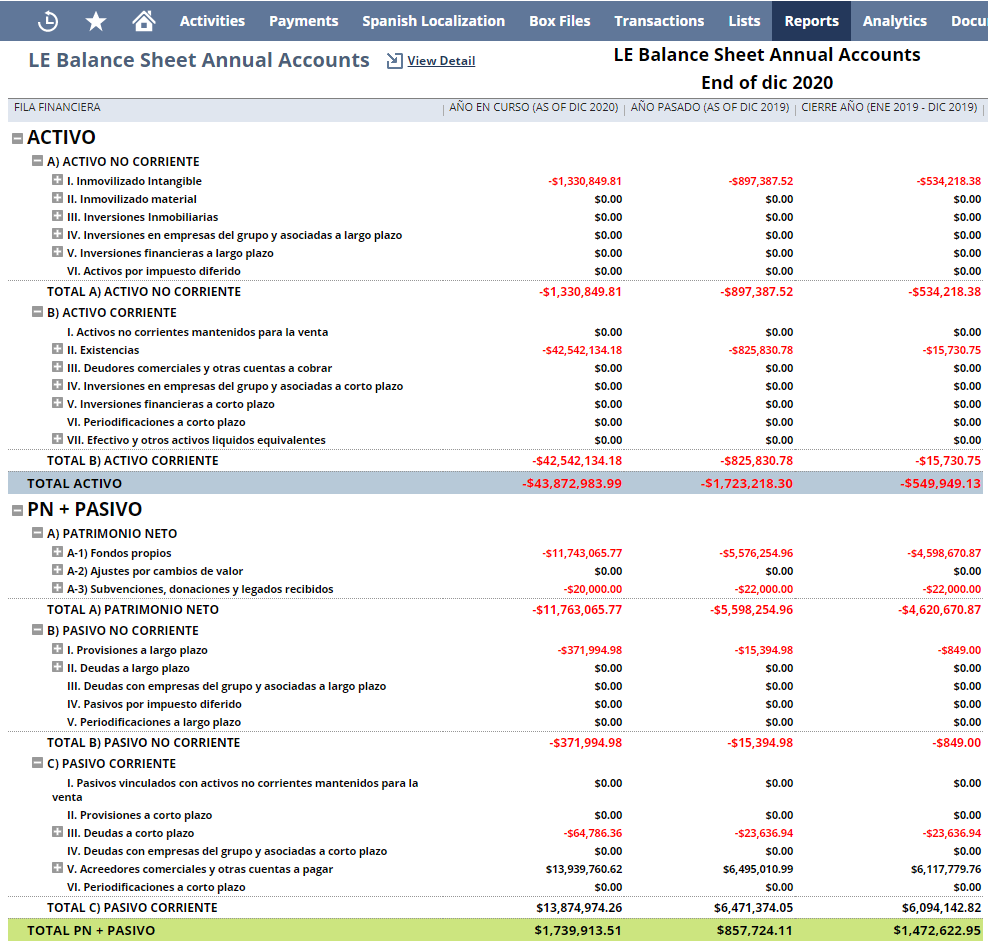The height and width of the screenshot is (945, 988).
Task: Open the Recent Records clock icon
Action: pos(48,21)
